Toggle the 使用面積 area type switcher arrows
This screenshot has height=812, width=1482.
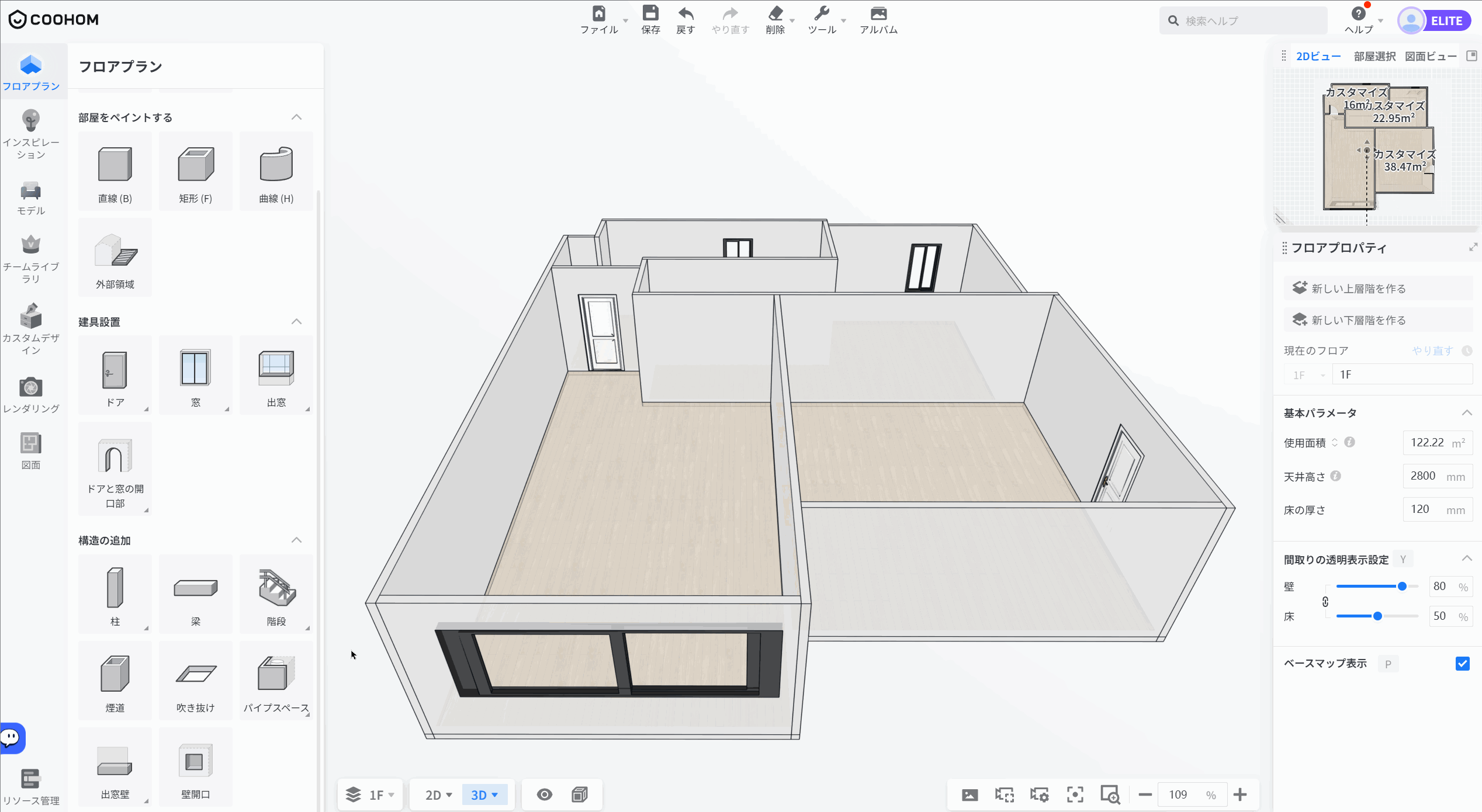pyautogui.click(x=1335, y=443)
